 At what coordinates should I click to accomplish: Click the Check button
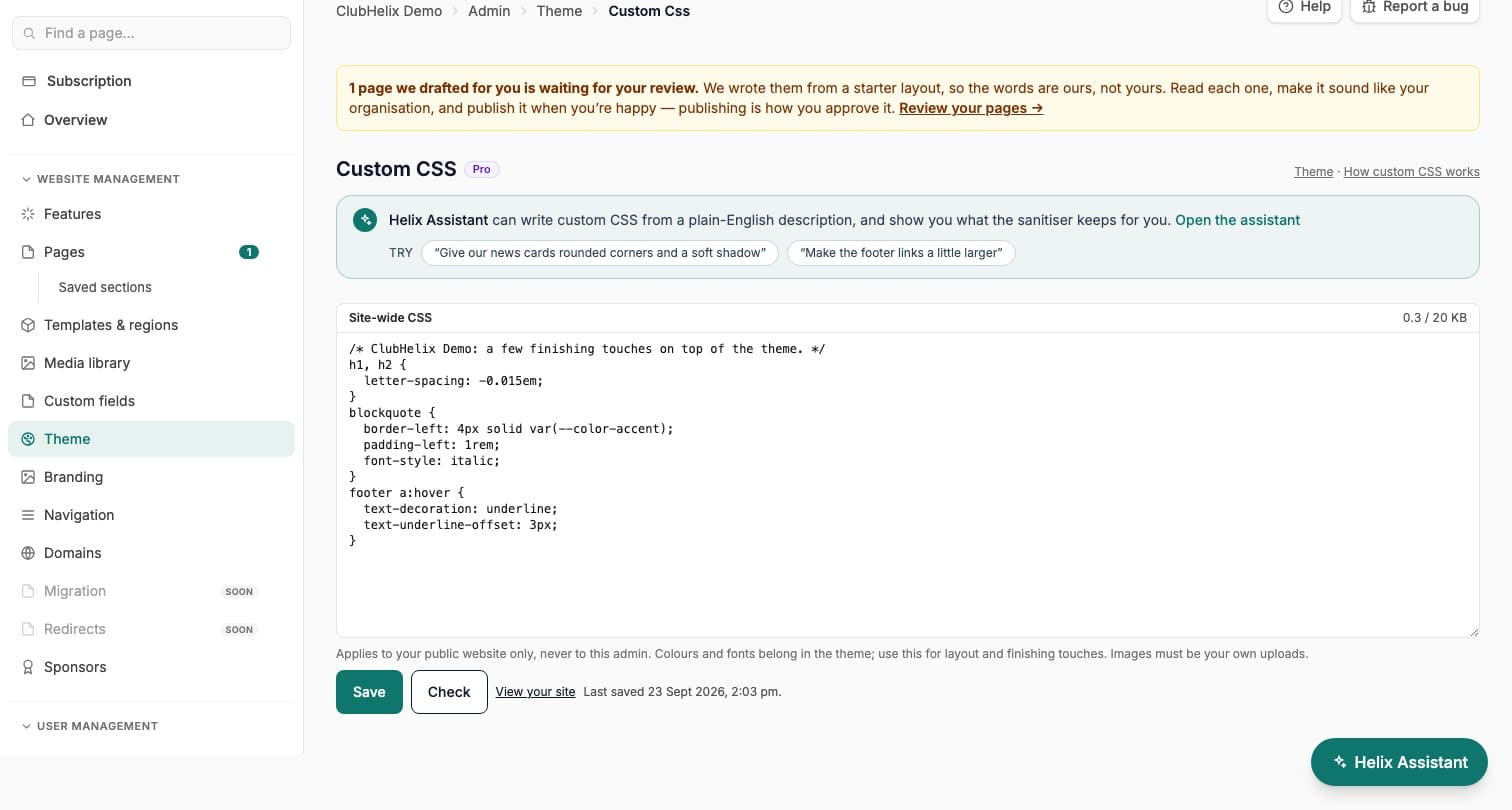coord(449,692)
